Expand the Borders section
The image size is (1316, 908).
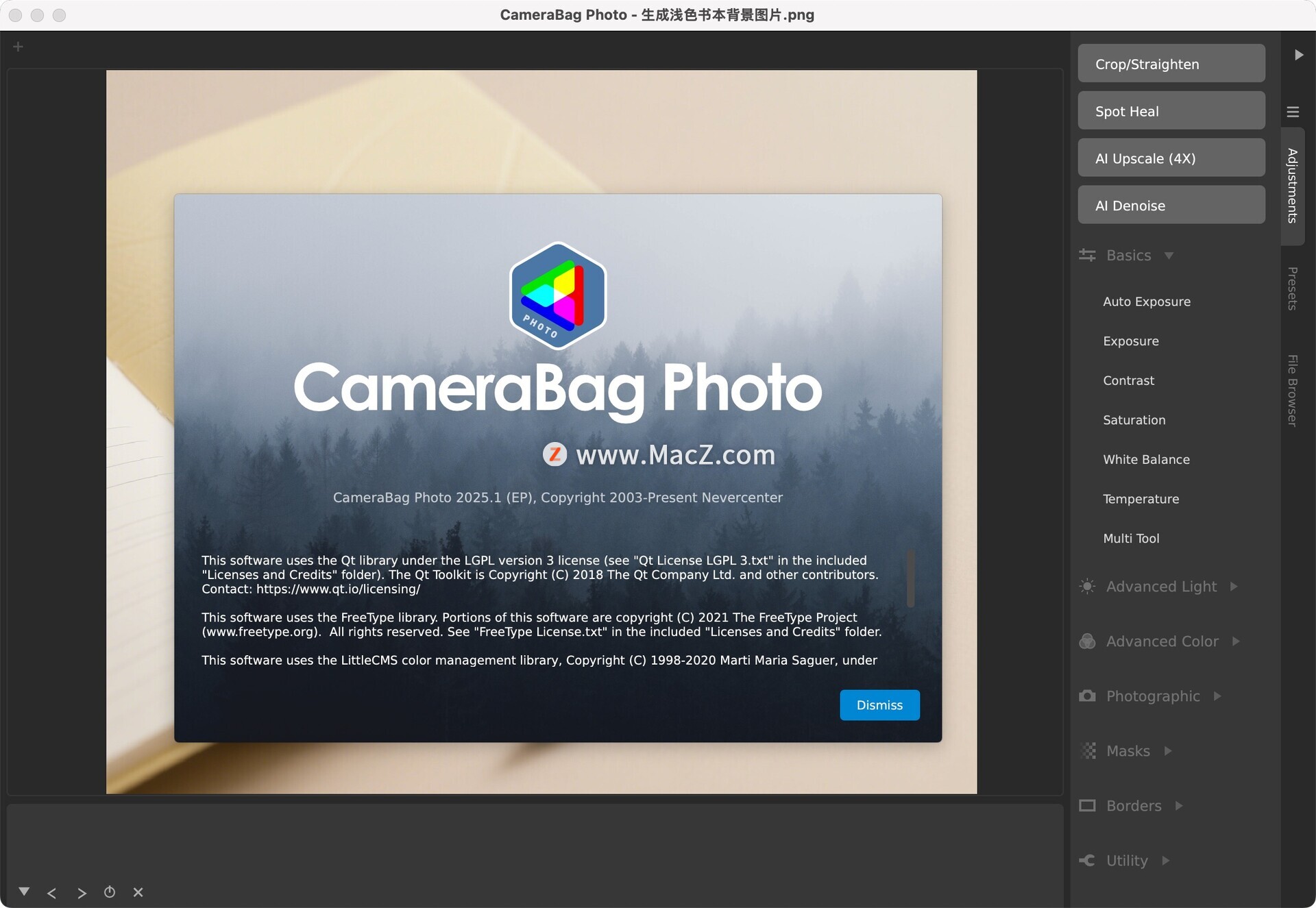tap(1179, 805)
